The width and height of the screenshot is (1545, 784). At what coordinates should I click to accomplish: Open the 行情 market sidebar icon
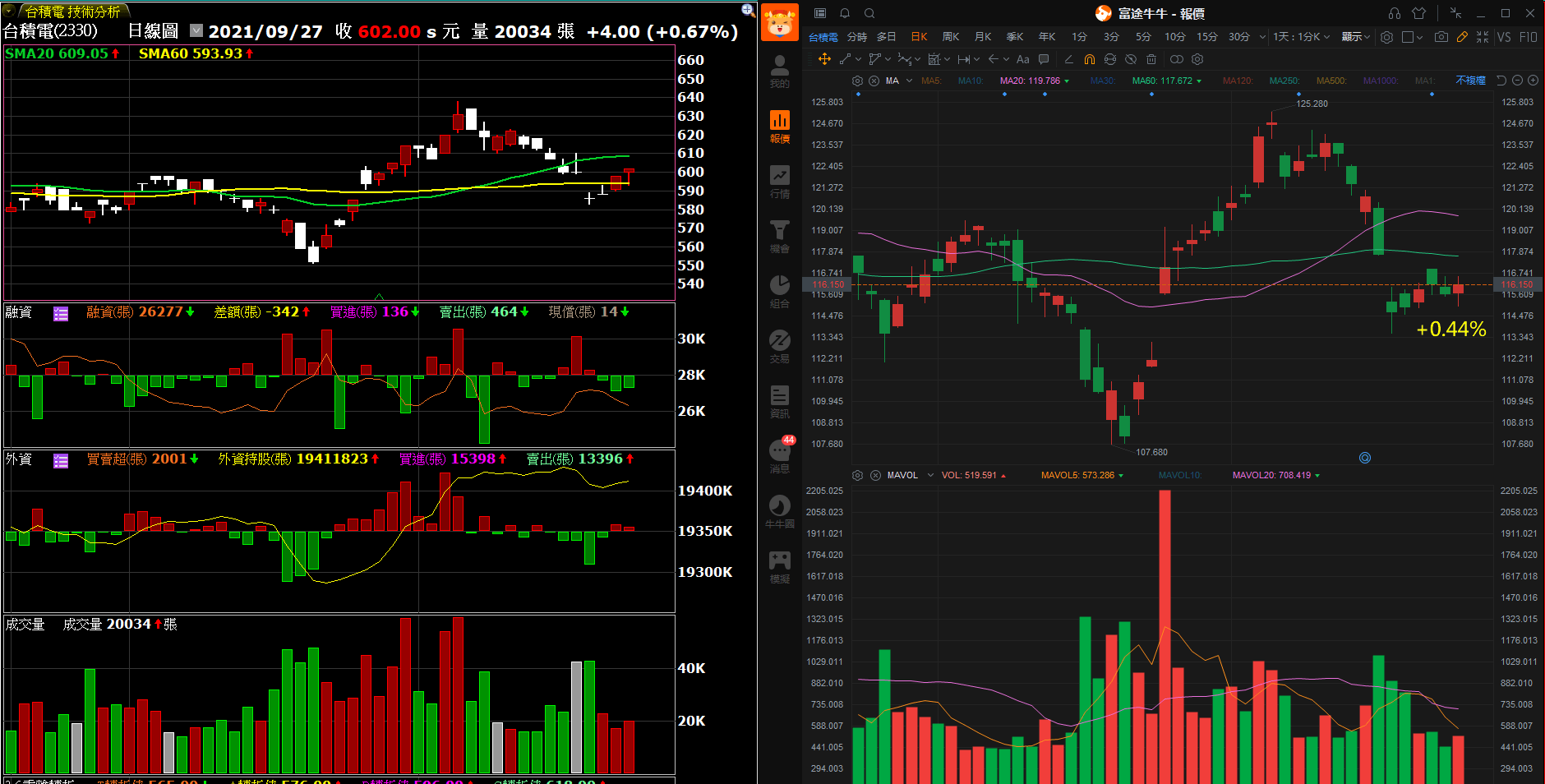click(780, 182)
